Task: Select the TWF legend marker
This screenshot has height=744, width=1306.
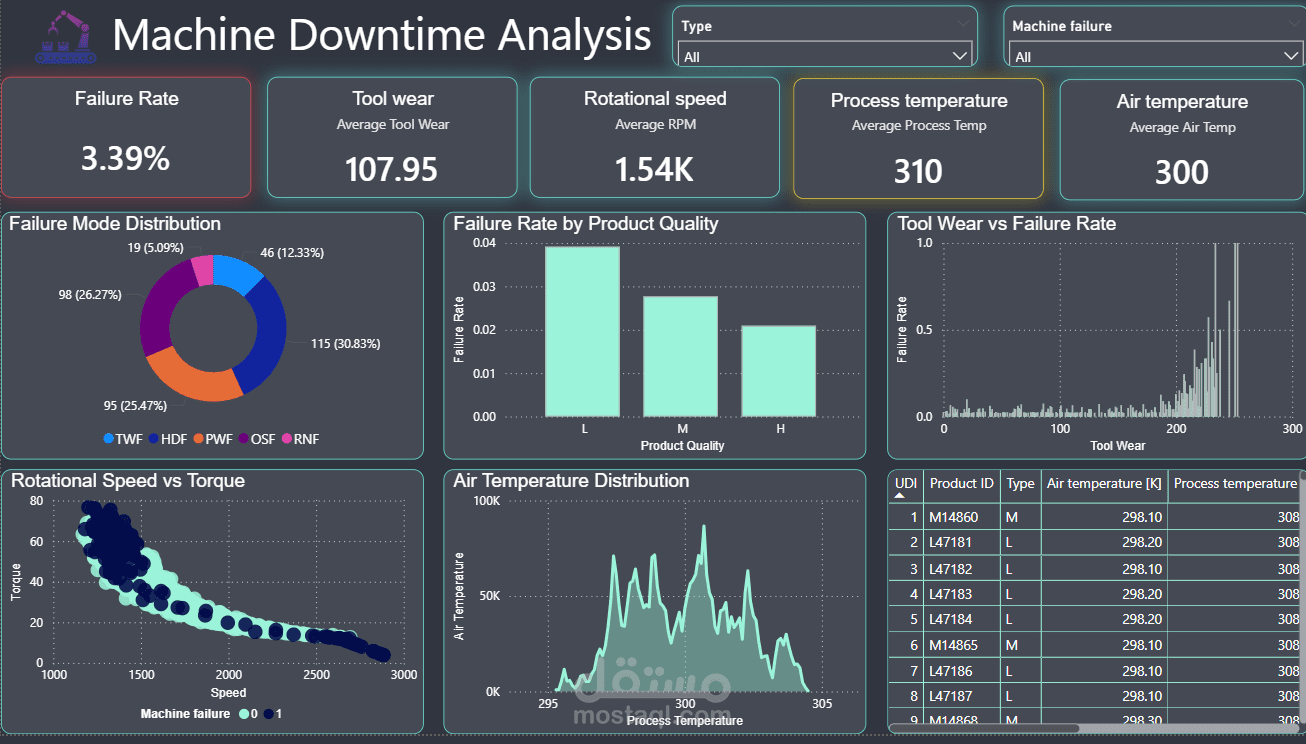Action: click(109, 439)
